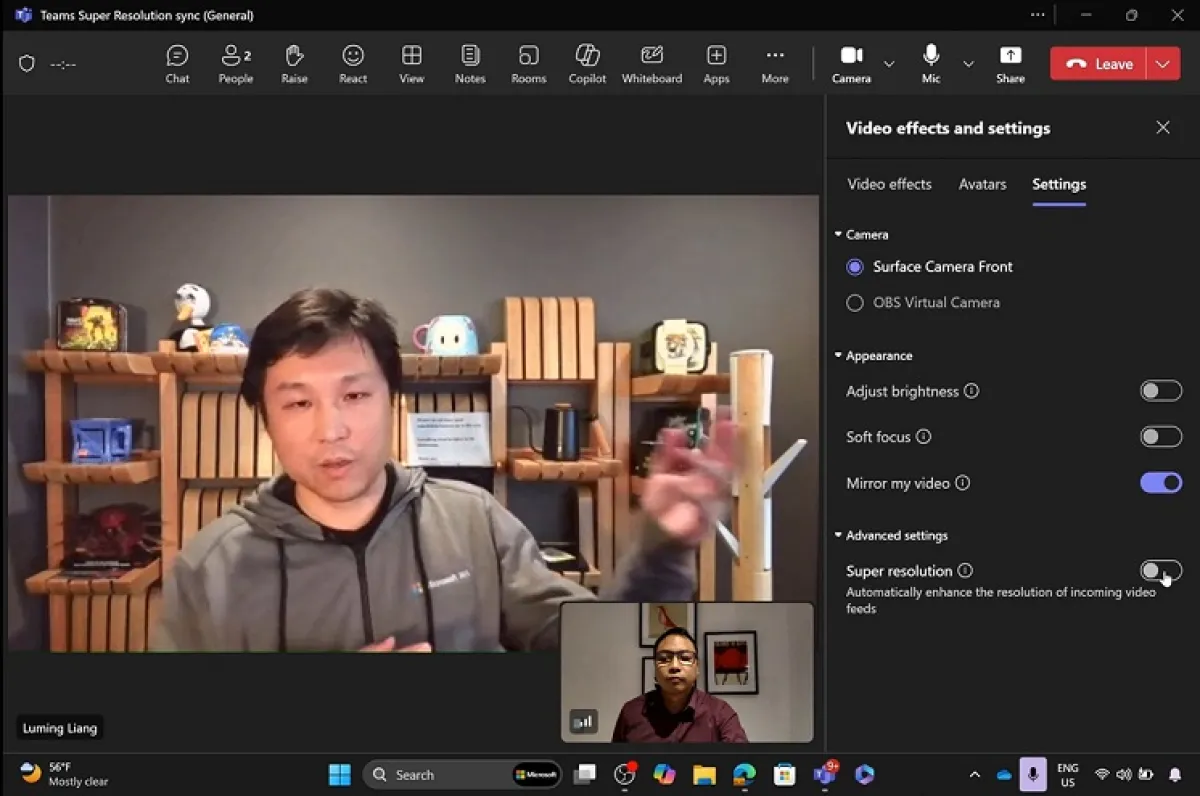The image size is (1200, 796).
Task: Open the React emoji picker
Action: [x=352, y=63]
